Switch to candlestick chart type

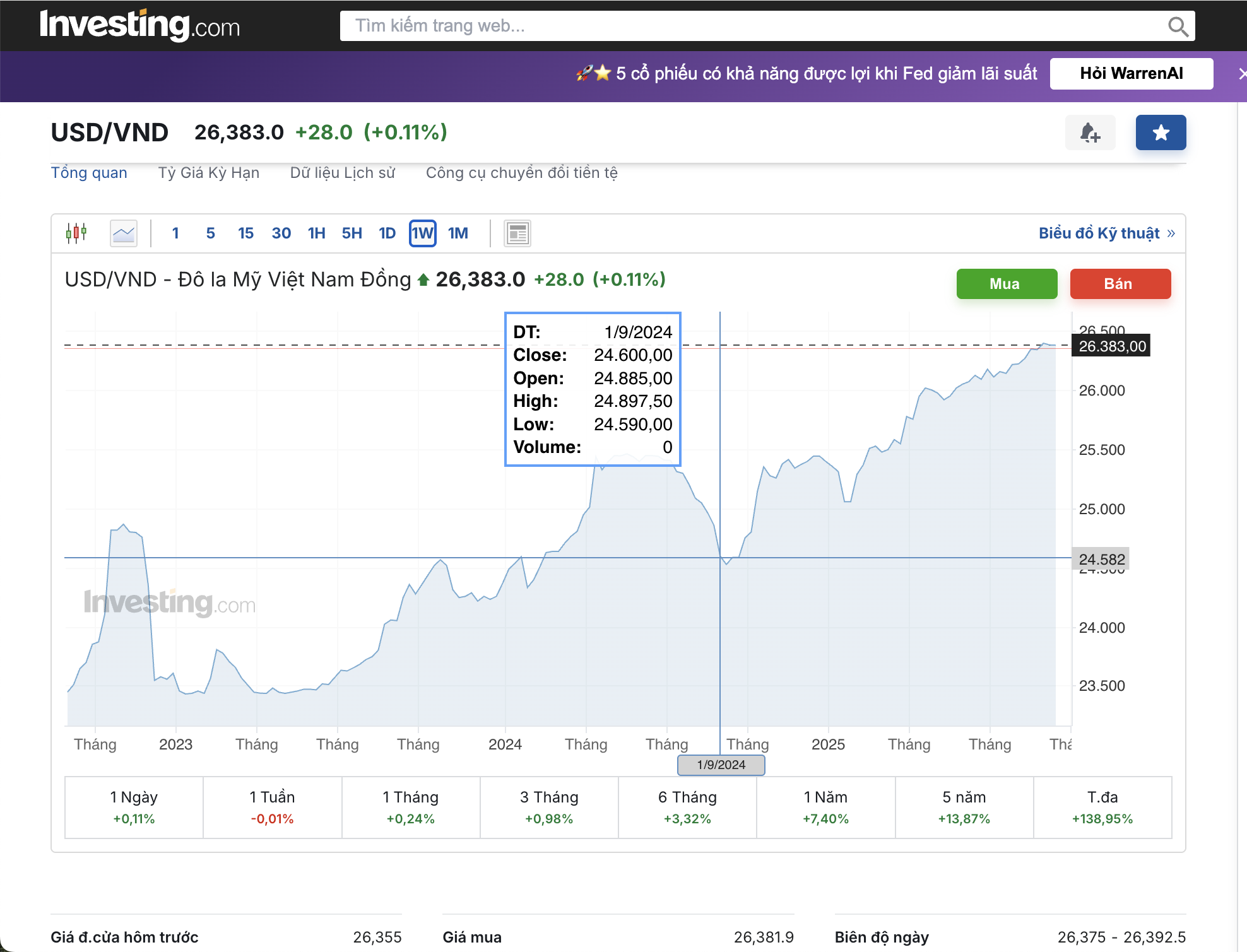76,233
